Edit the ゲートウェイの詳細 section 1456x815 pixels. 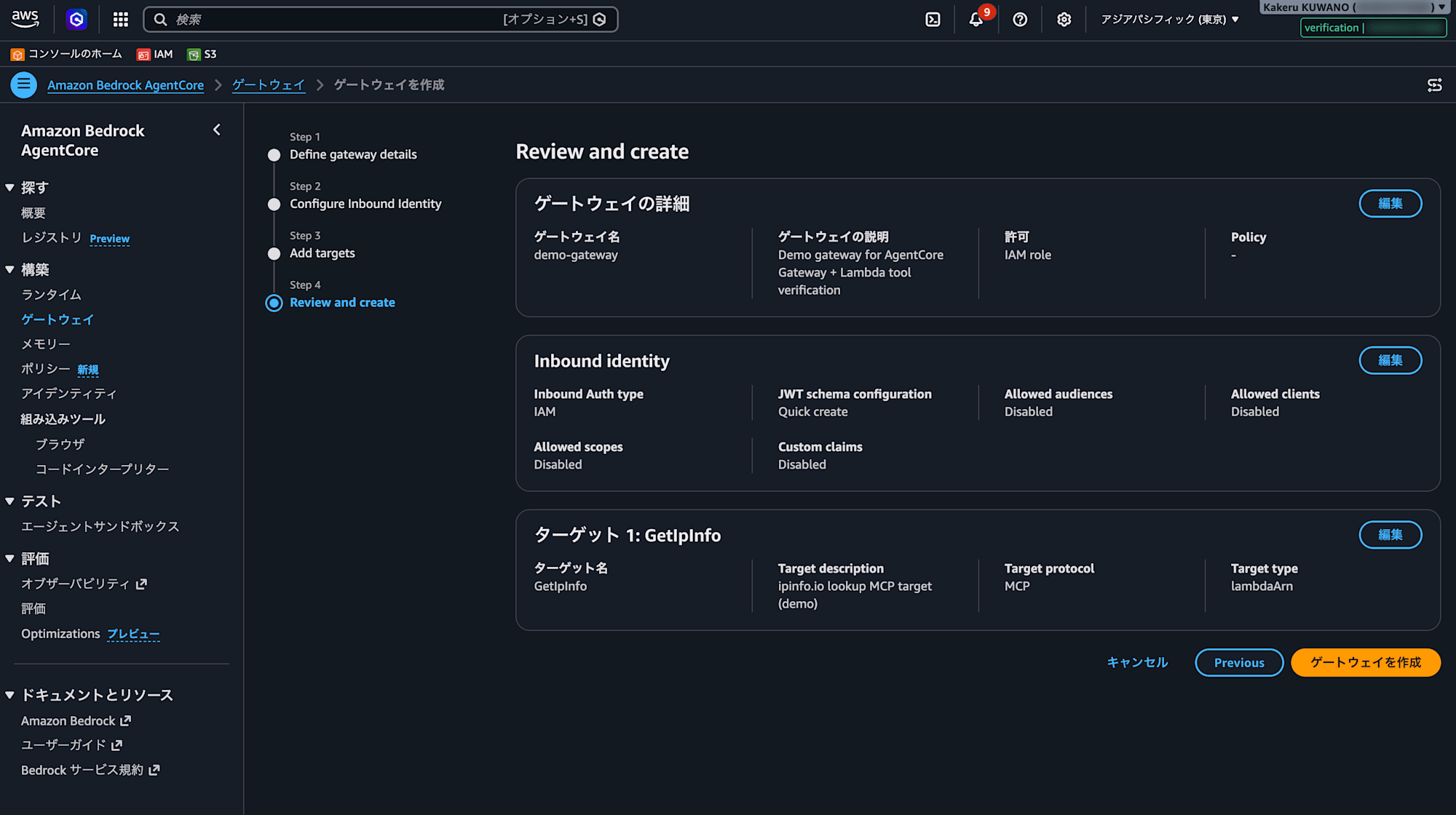point(1390,204)
